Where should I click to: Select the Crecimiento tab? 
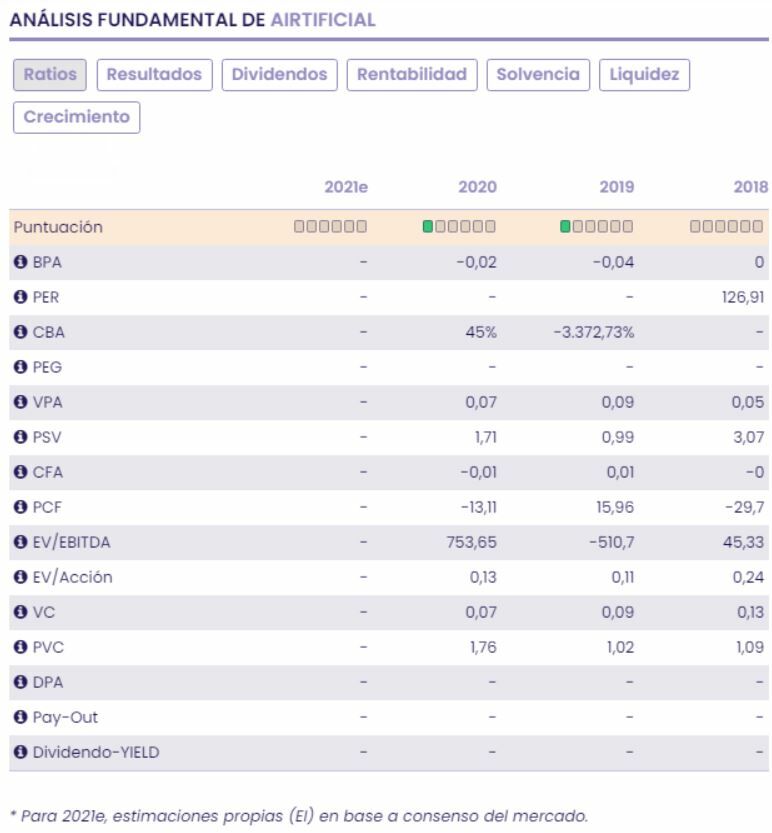click(x=77, y=117)
